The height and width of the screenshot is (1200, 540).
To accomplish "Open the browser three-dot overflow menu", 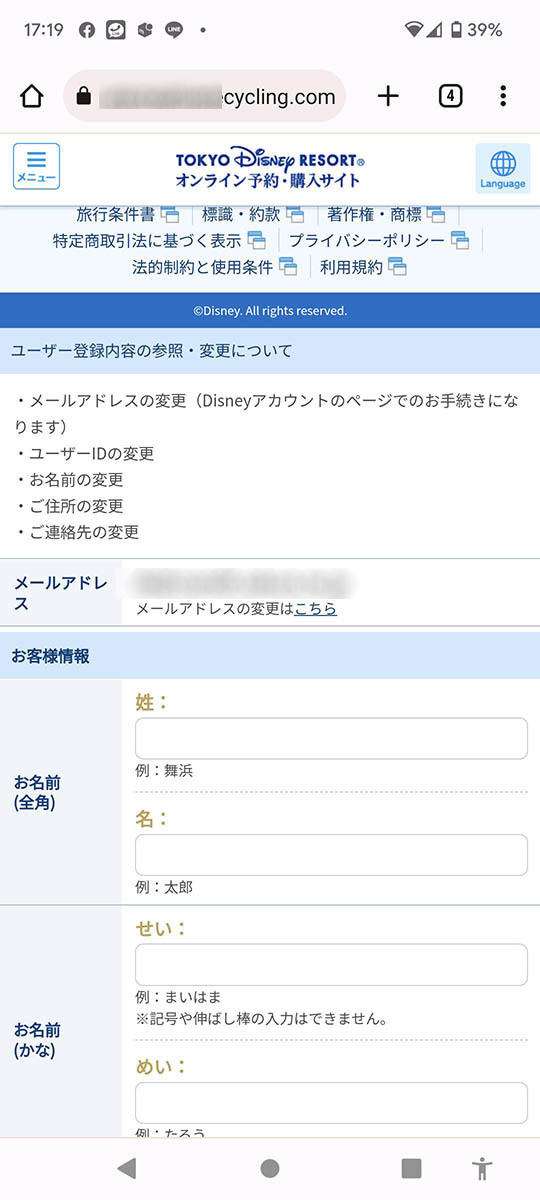I will 503,96.
